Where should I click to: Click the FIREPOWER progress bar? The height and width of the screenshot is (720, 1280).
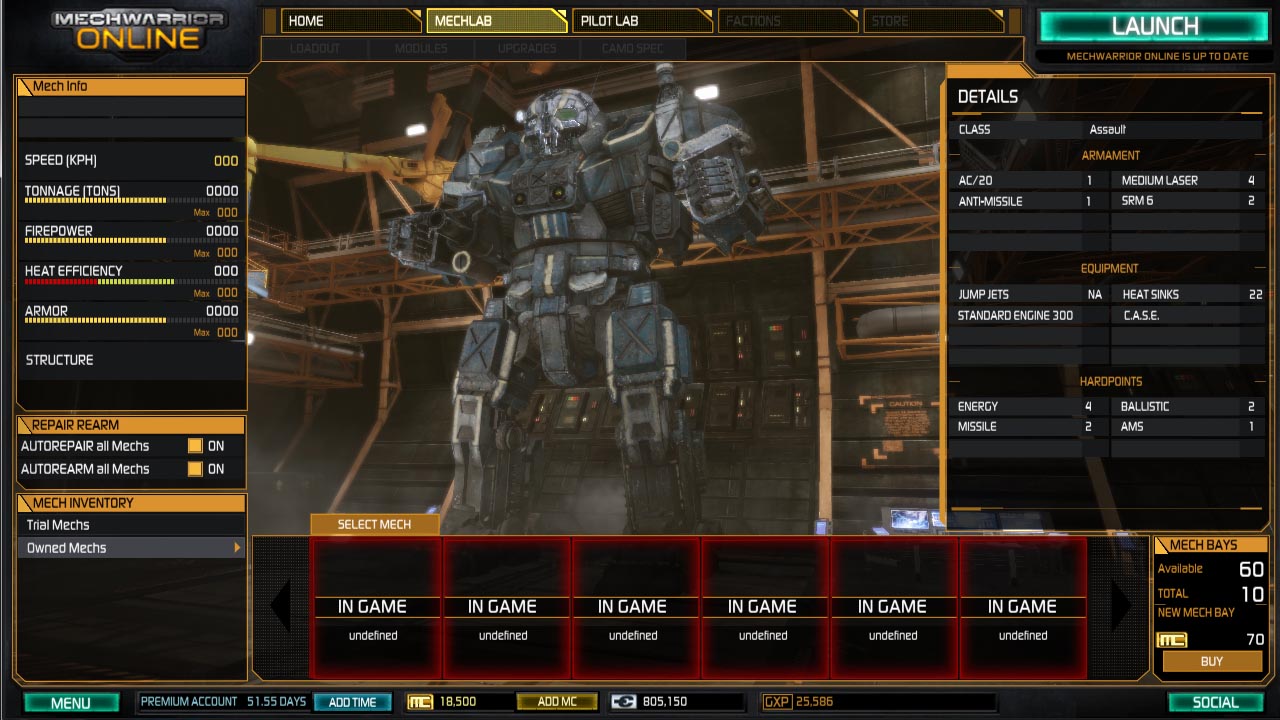click(x=131, y=241)
